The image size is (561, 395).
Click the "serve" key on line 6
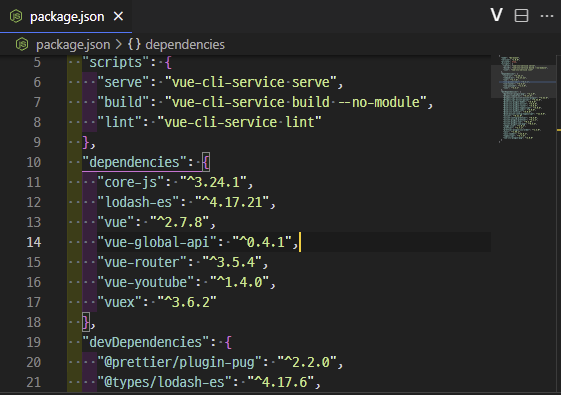coord(123,83)
